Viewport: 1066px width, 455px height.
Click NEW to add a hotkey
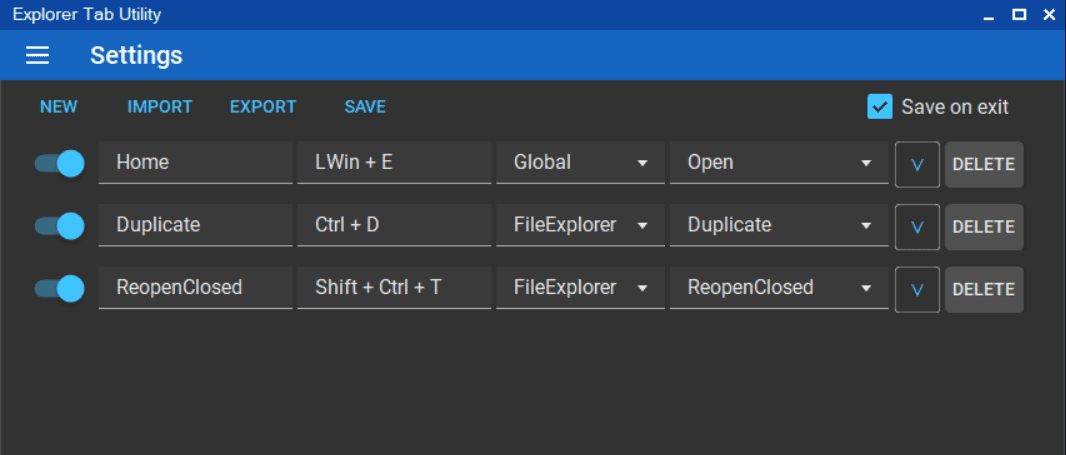(59, 107)
